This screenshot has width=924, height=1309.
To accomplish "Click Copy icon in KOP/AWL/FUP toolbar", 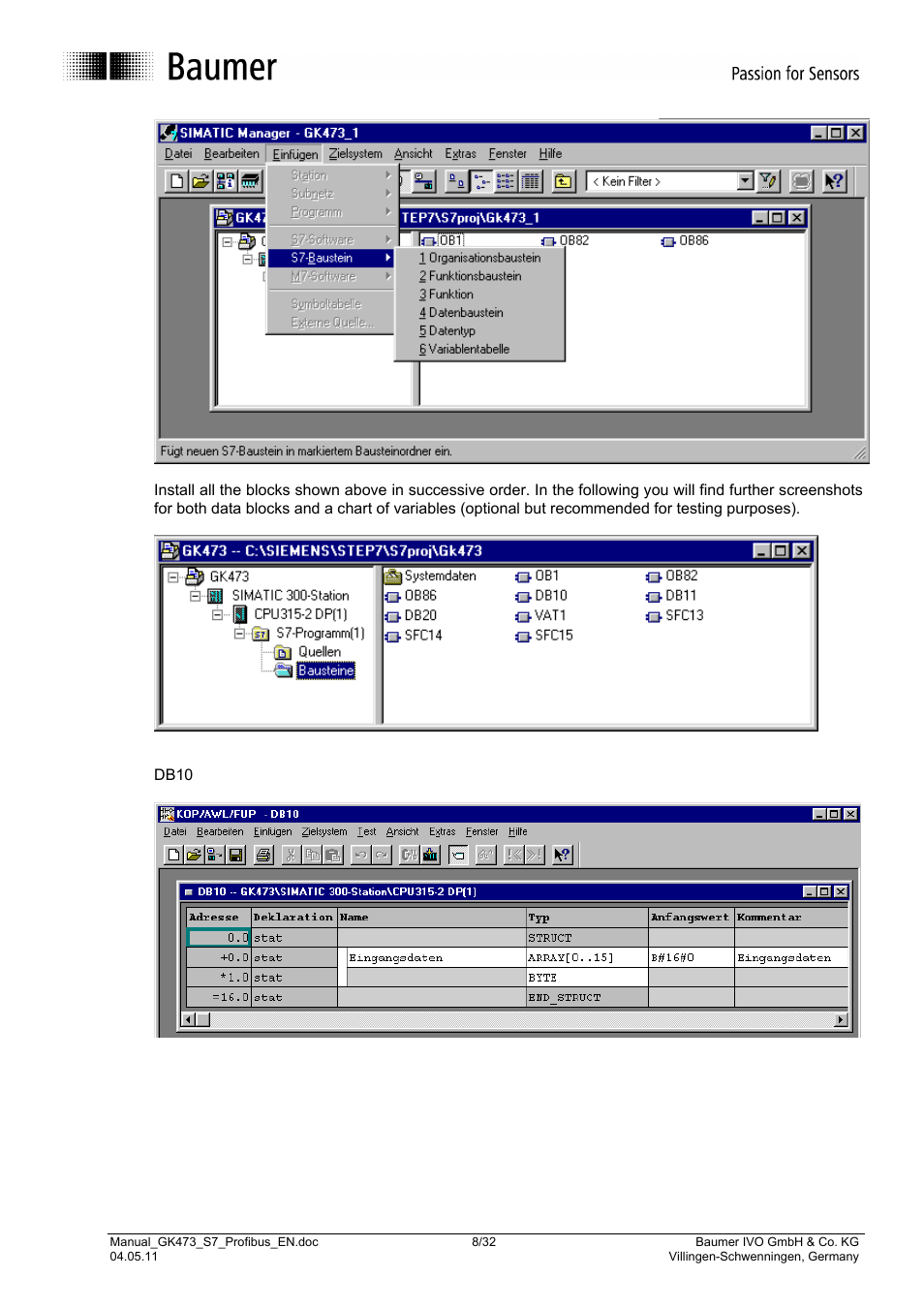I will pyautogui.click(x=312, y=855).
